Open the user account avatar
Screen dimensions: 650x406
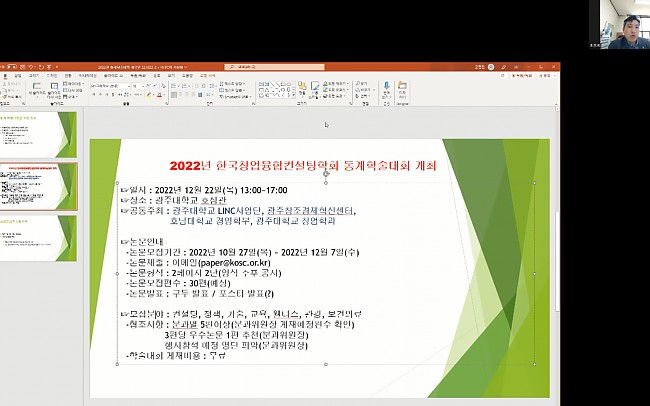(x=491, y=67)
